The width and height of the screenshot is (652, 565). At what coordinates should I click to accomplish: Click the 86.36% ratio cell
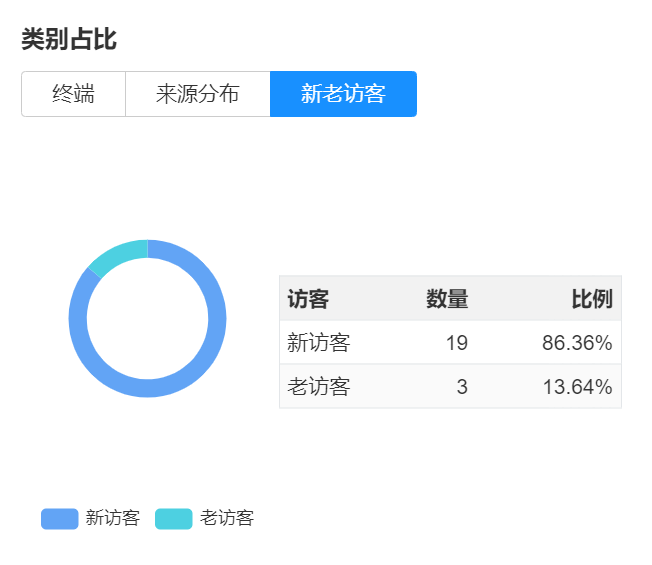577,343
